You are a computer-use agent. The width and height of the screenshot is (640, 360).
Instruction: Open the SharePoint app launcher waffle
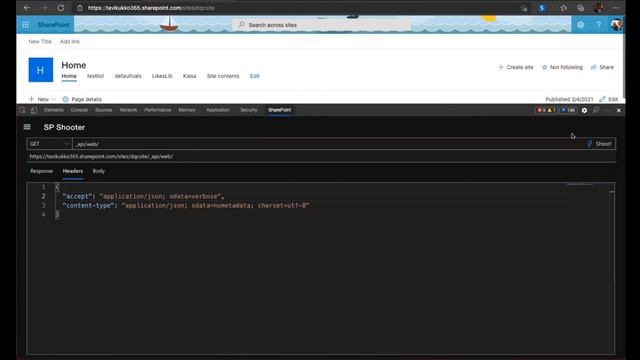(x=25, y=25)
